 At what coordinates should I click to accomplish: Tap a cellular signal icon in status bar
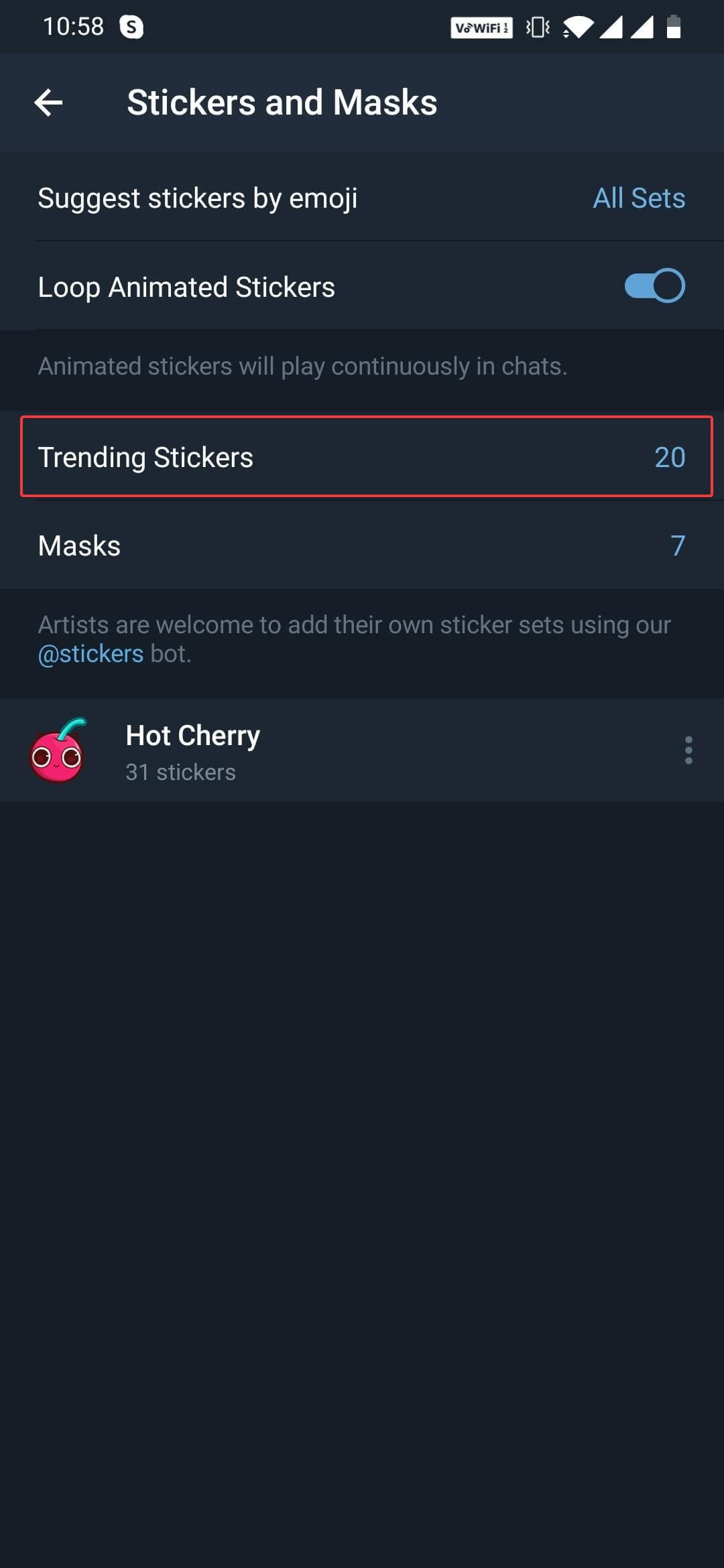pyautogui.click(x=613, y=27)
